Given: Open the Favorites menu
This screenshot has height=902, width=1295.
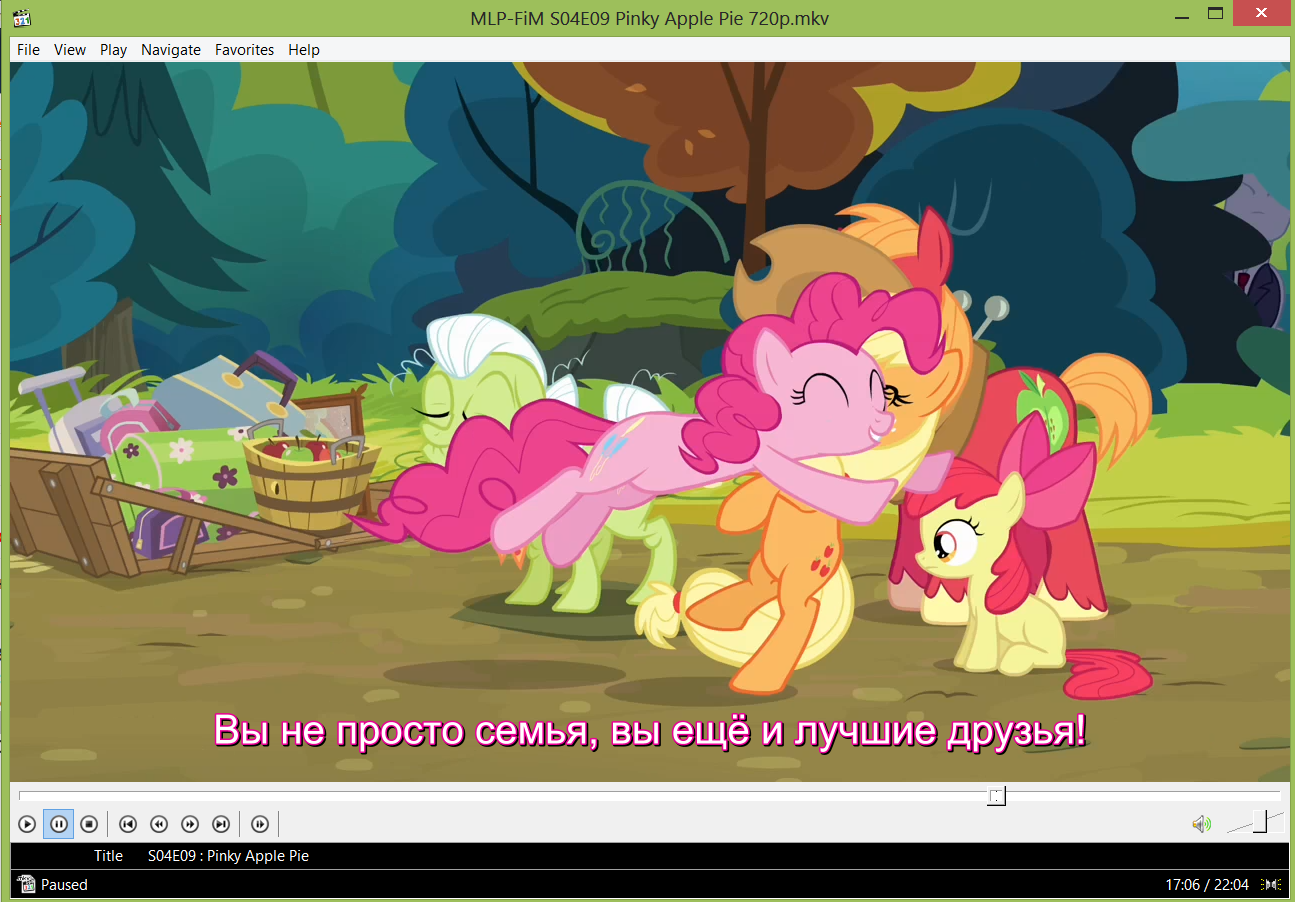Looking at the screenshot, I should click(x=244, y=50).
